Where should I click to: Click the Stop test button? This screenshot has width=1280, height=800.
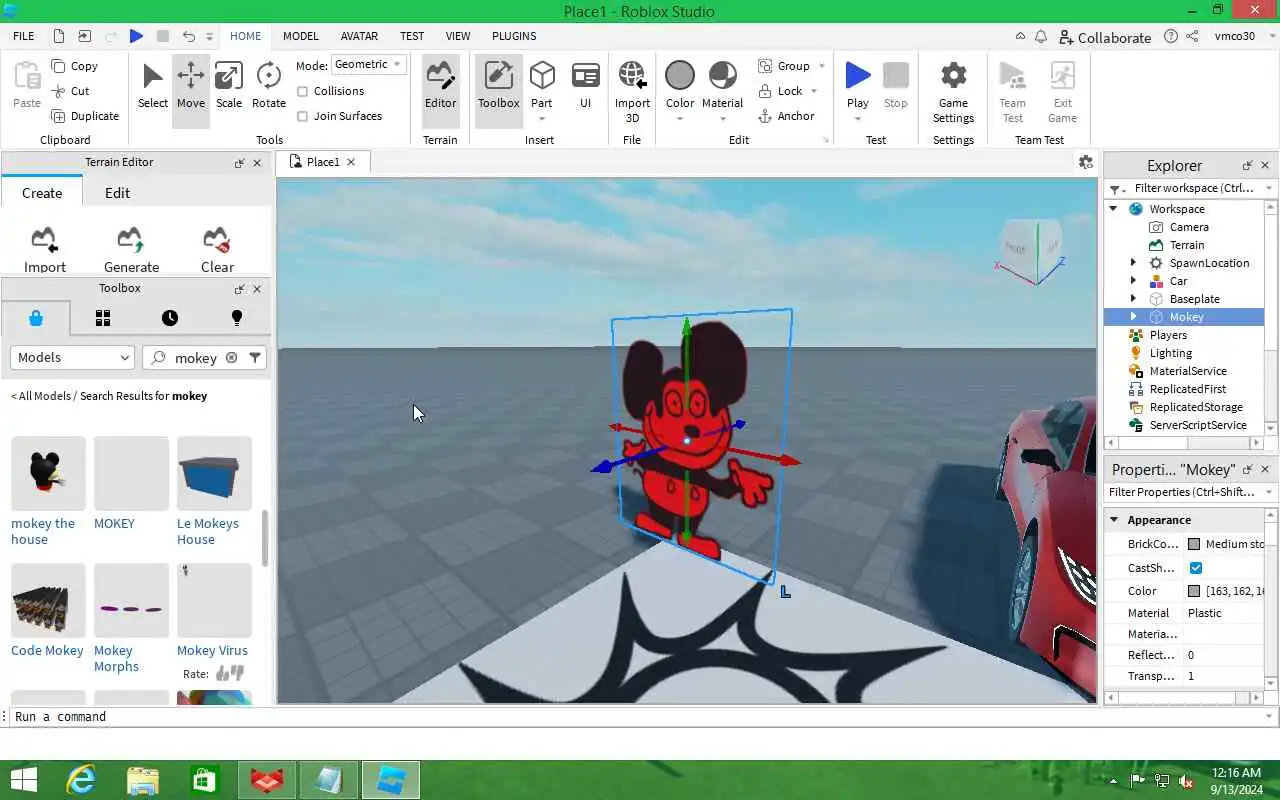(x=895, y=86)
